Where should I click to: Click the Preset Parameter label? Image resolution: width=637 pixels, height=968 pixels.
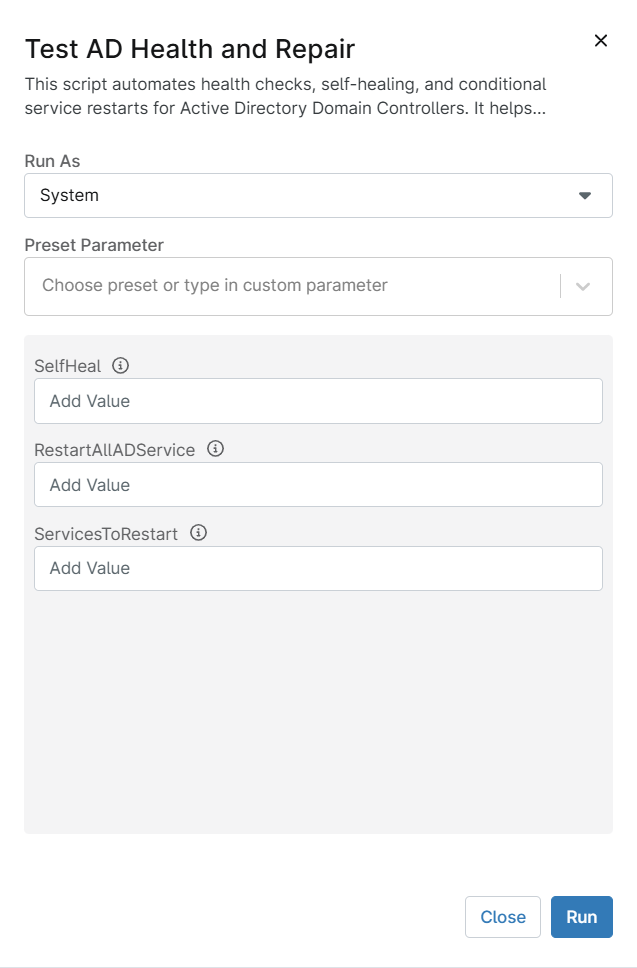click(x=94, y=245)
